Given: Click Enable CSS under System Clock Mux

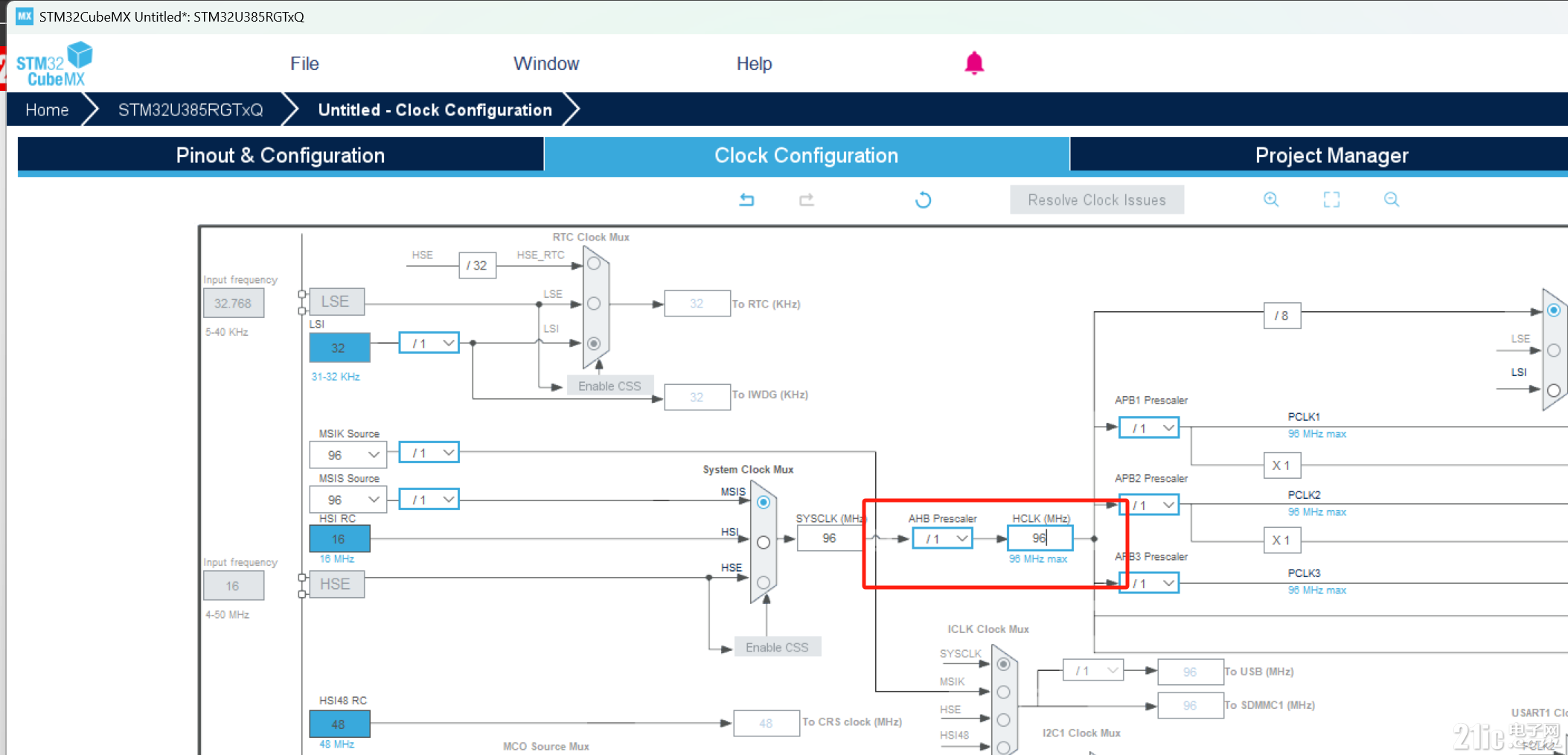Looking at the screenshot, I should click(777, 647).
